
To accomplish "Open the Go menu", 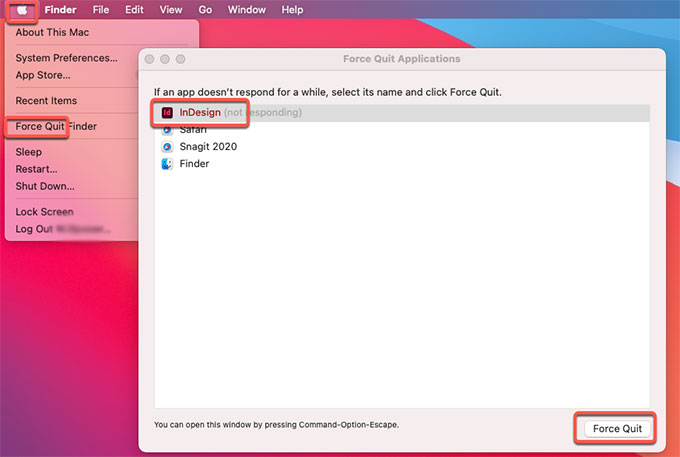I will tap(205, 10).
